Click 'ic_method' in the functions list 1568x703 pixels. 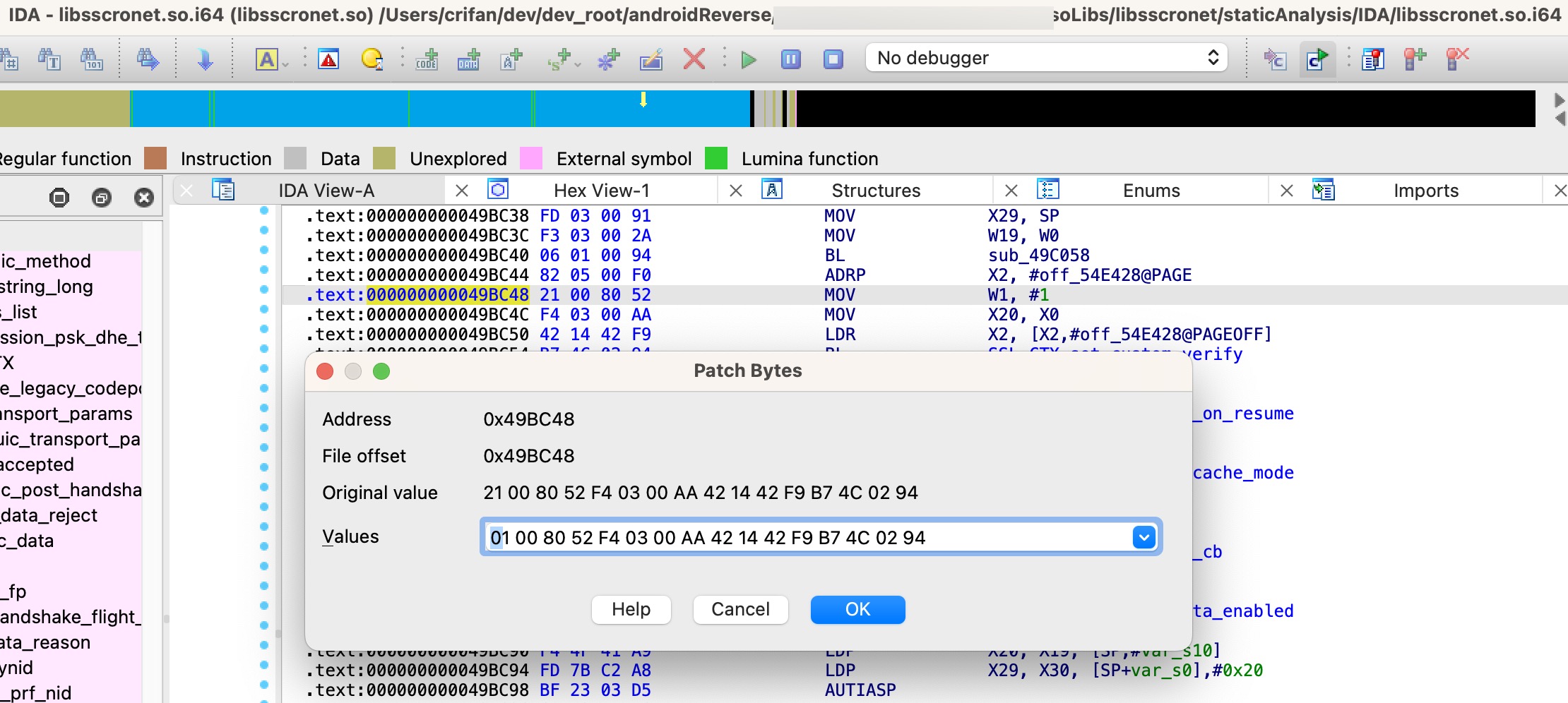[46, 261]
